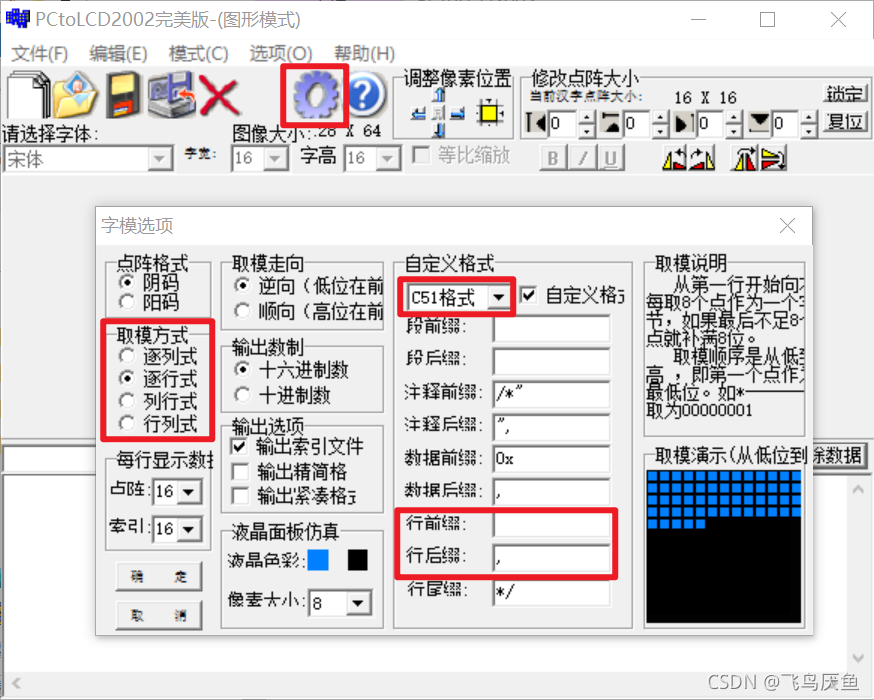Click the horizontal flip icon
Image resolution: width=874 pixels, height=700 pixels.
pos(744,159)
